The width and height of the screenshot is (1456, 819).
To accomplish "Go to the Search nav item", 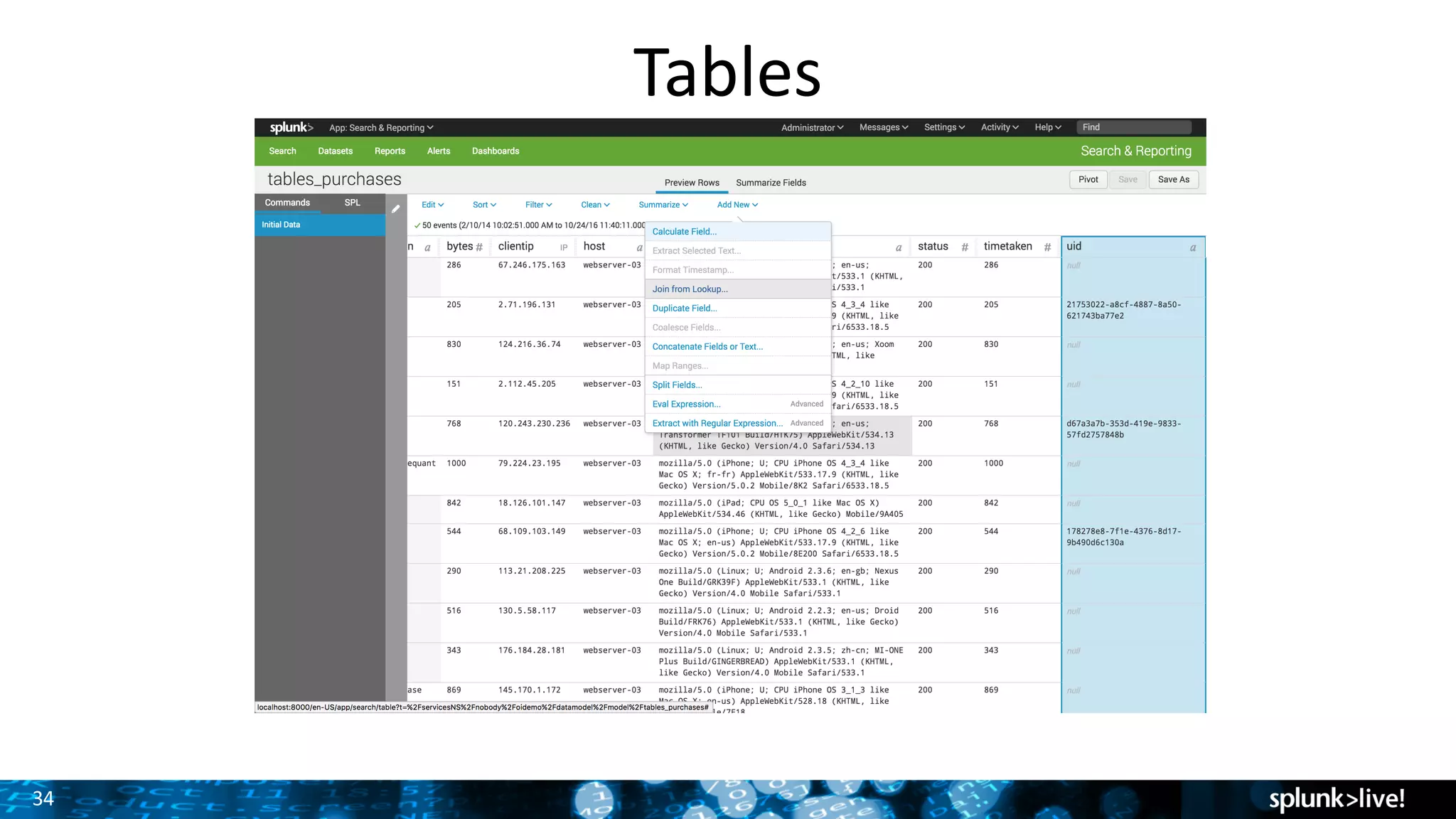I will click(x=282, y=151).
